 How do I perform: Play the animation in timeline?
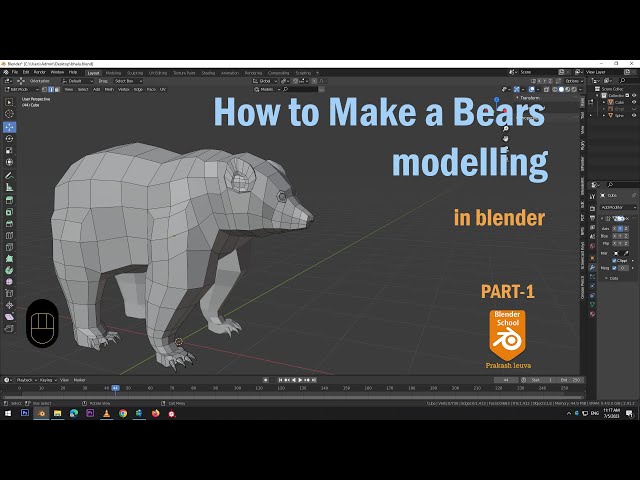301,380
